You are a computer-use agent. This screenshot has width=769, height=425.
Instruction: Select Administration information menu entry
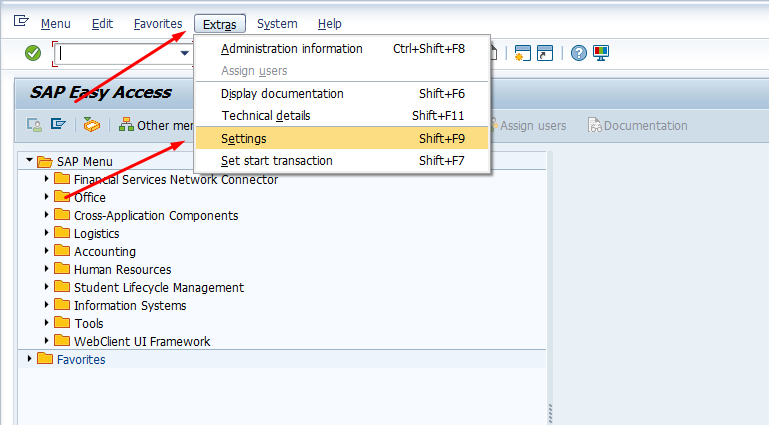tap(342, 49)
